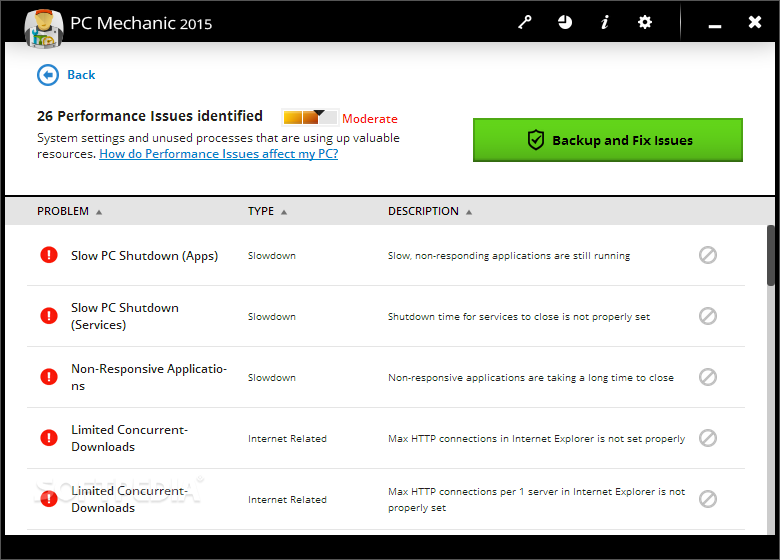This screenshot has width=780, height=560.
Task: Click the red Moderate severity label
Action: click(x=370, y=119)
